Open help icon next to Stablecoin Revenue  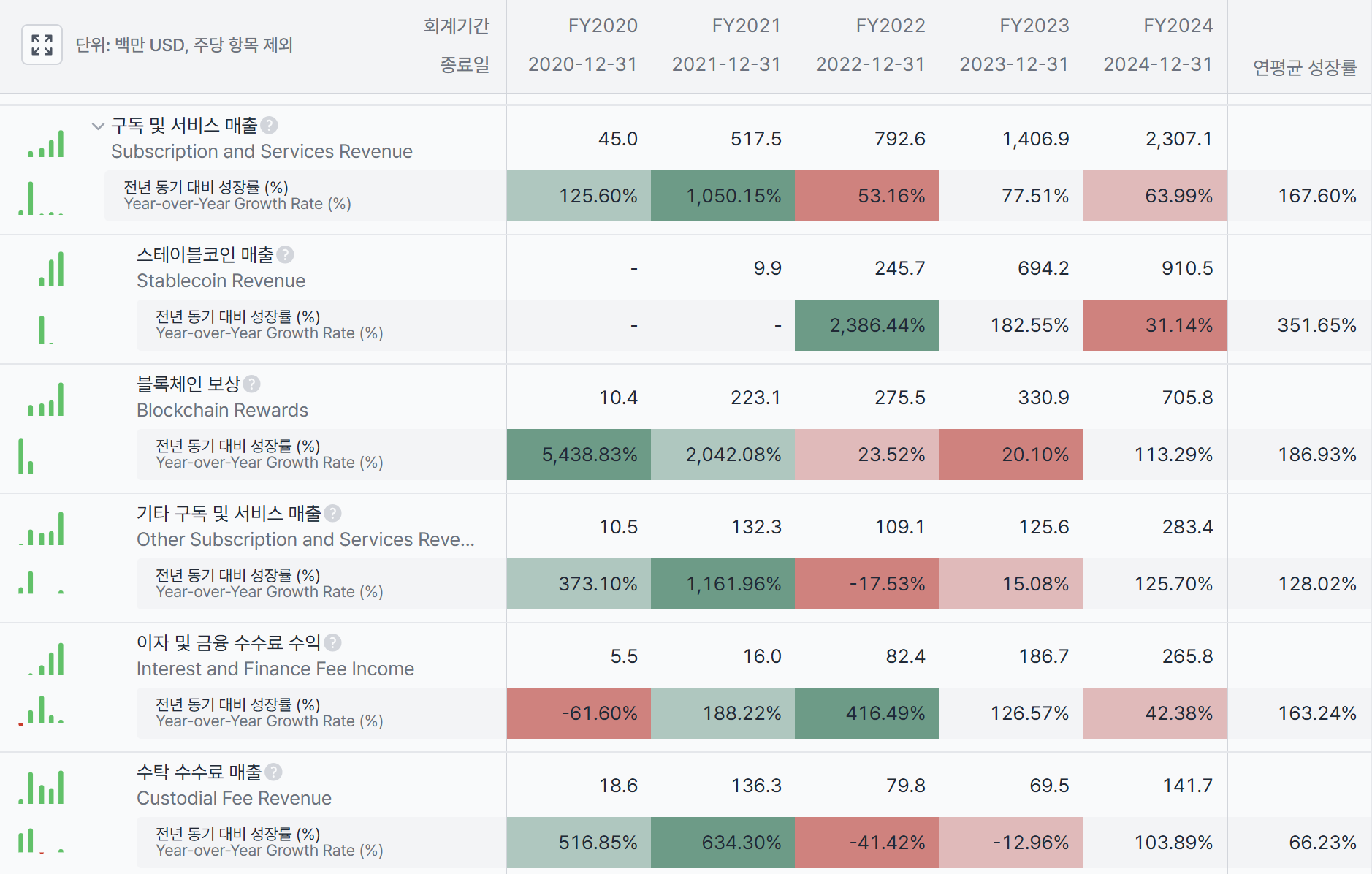click(x=286, y=254)
